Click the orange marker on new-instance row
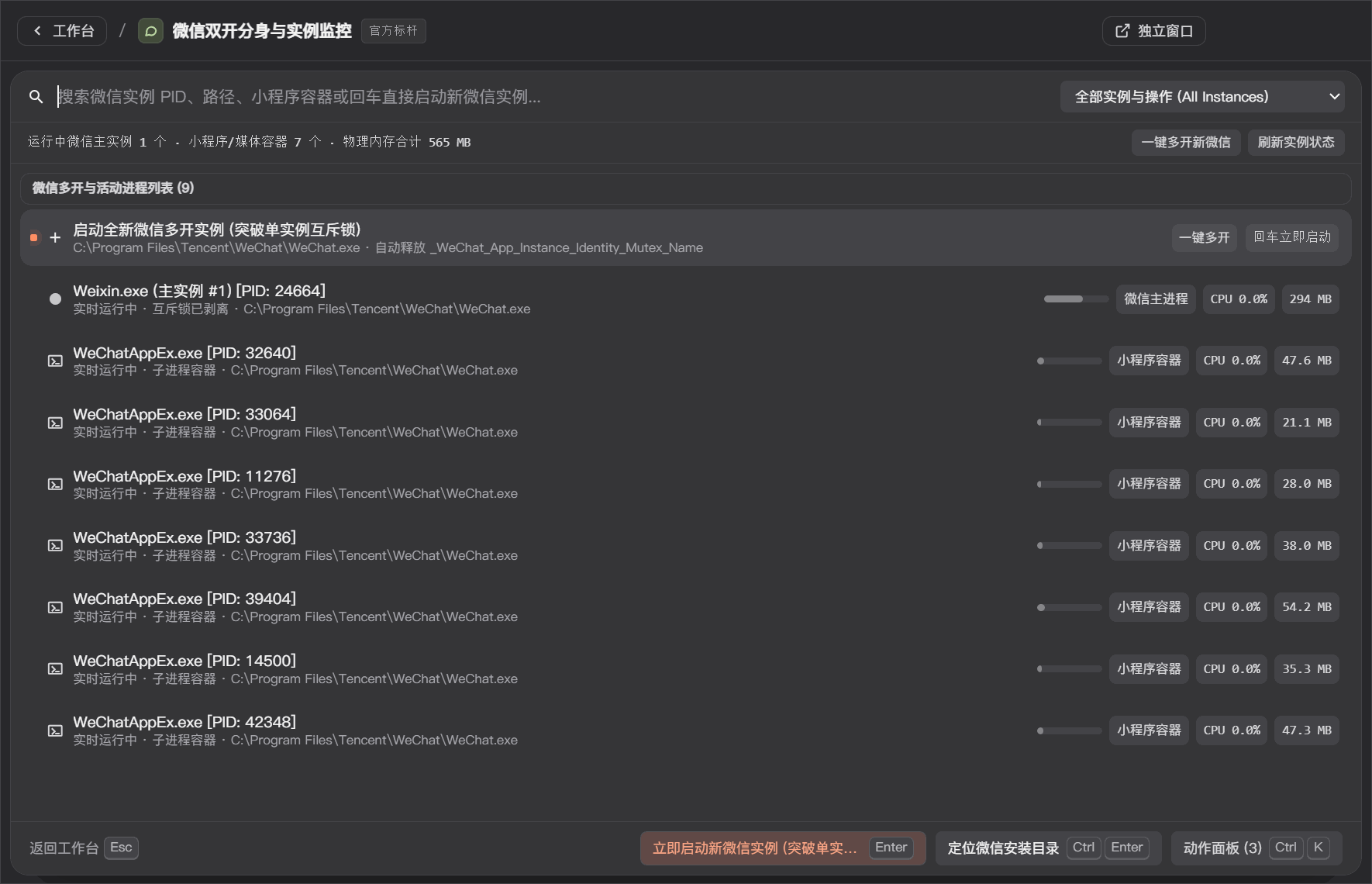 tap(34, 237)
